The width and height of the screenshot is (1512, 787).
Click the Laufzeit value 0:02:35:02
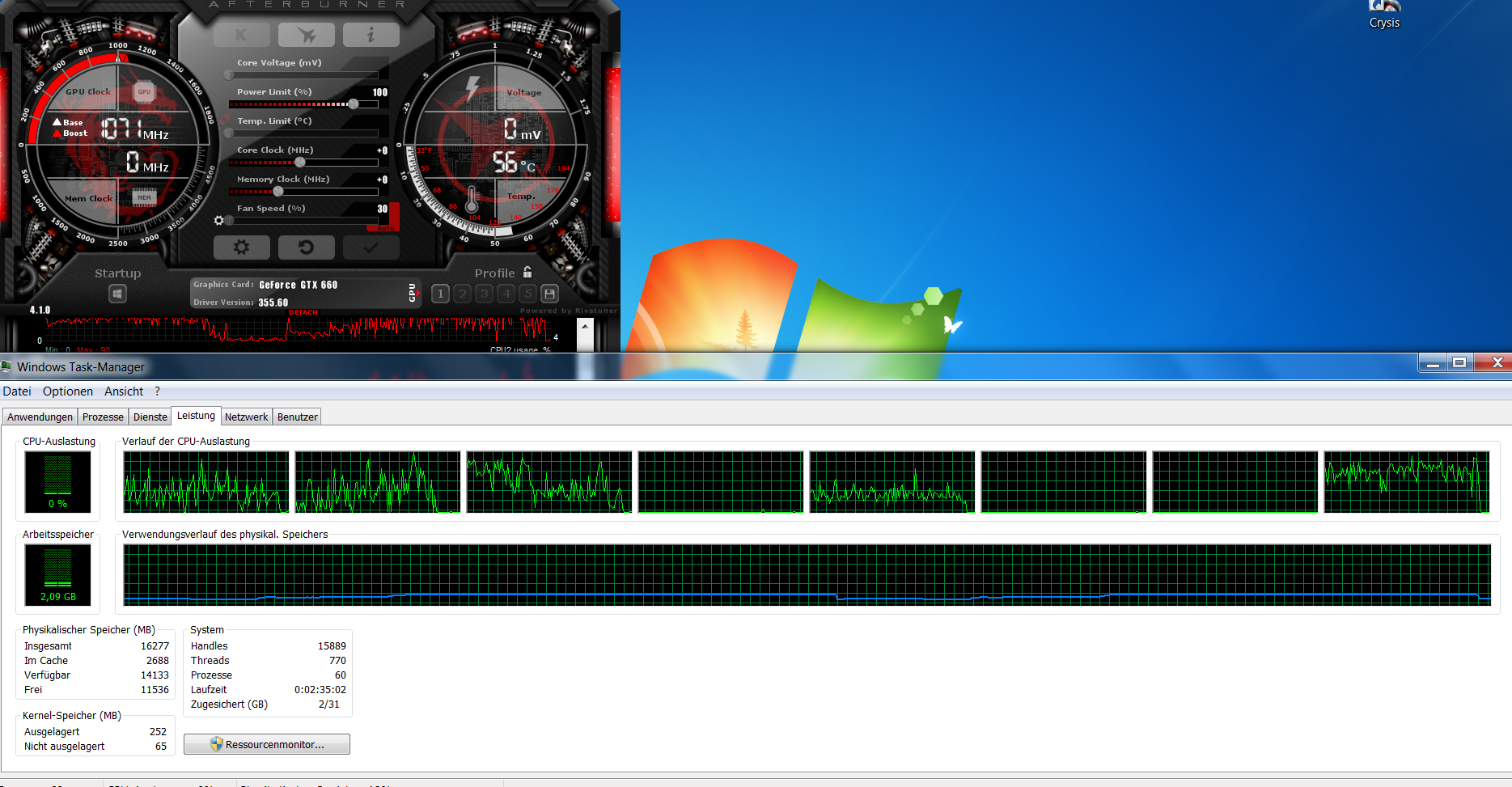(x=320, y=690)
